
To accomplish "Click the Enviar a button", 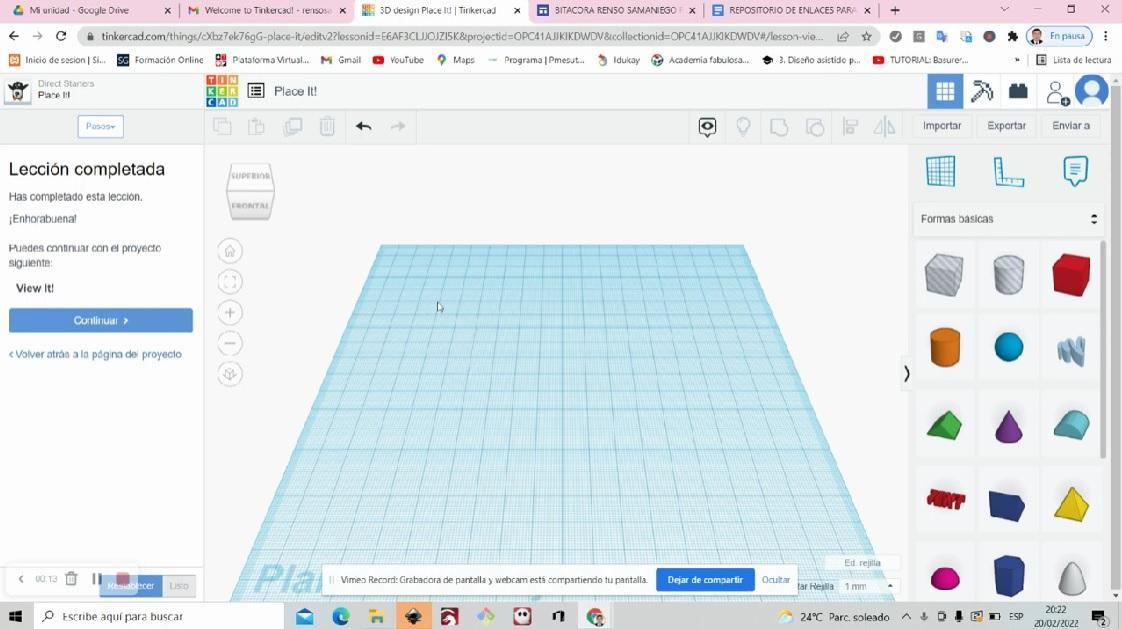I will tap(1071, 126).
